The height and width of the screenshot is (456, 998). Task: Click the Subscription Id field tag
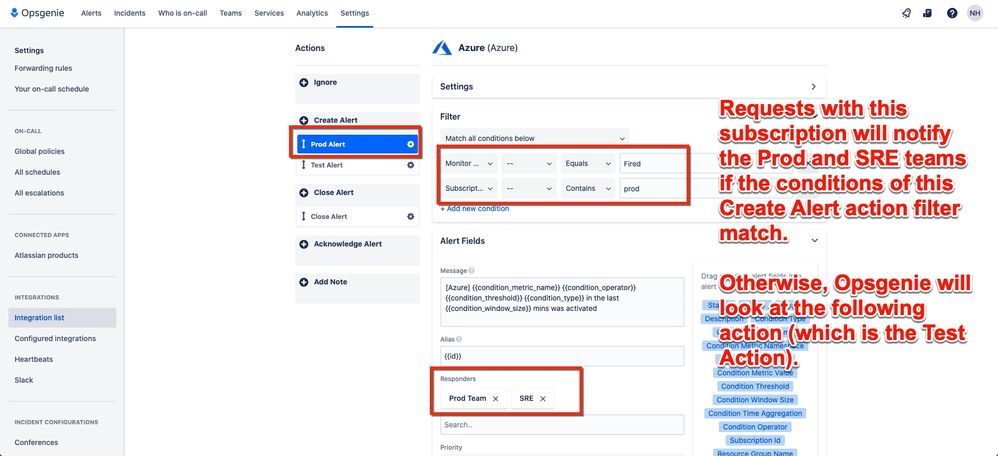point(757,440)
